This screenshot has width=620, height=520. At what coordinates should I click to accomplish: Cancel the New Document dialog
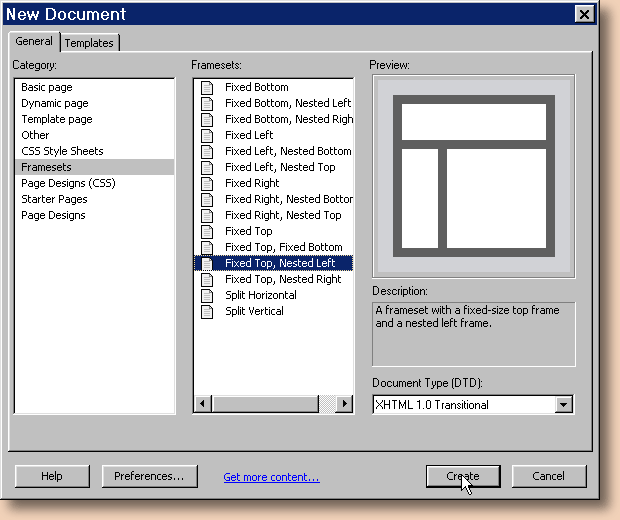(x=548, y=476)
